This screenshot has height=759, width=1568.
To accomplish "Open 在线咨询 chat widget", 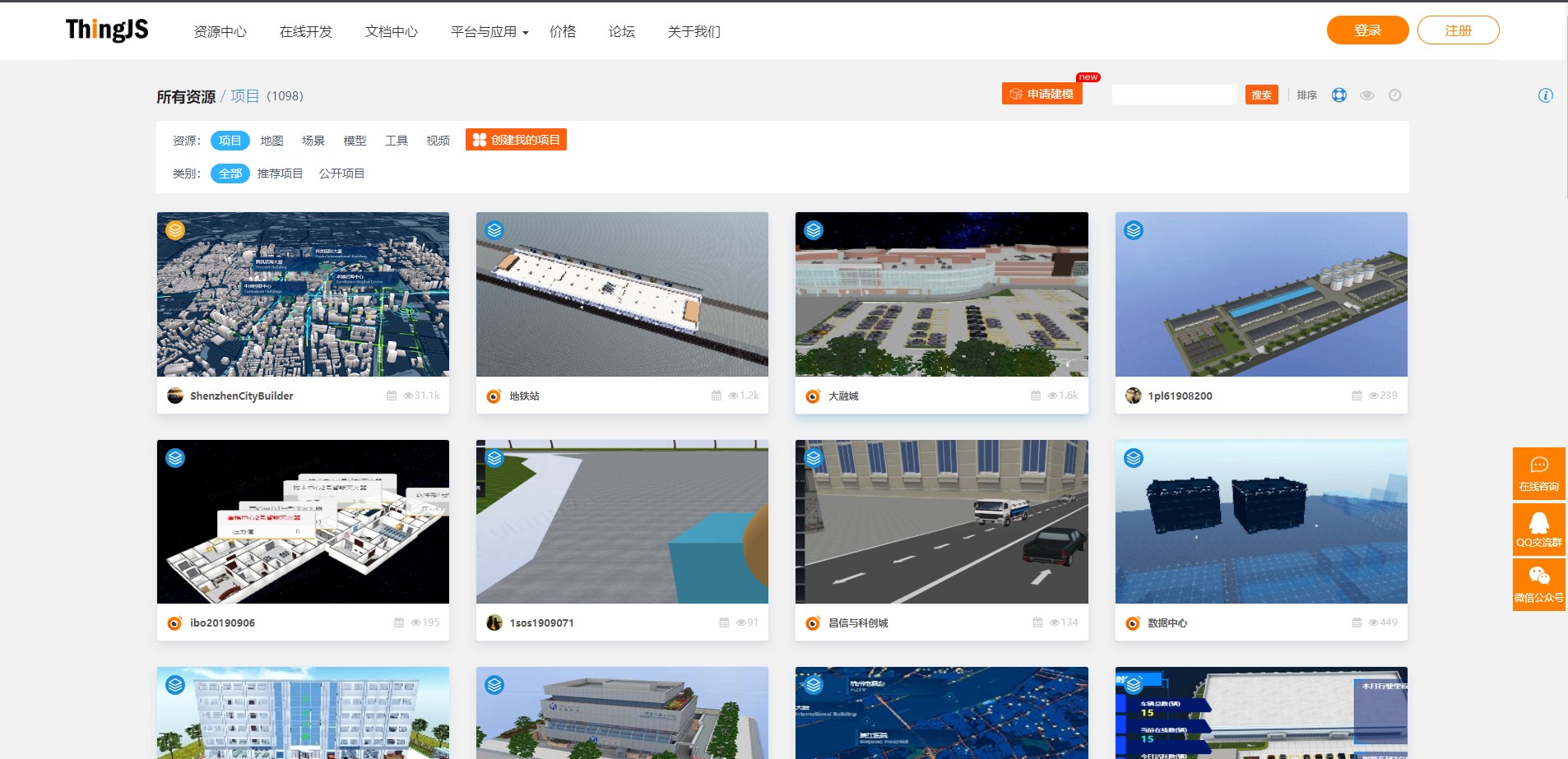I will click(1539, 474).
